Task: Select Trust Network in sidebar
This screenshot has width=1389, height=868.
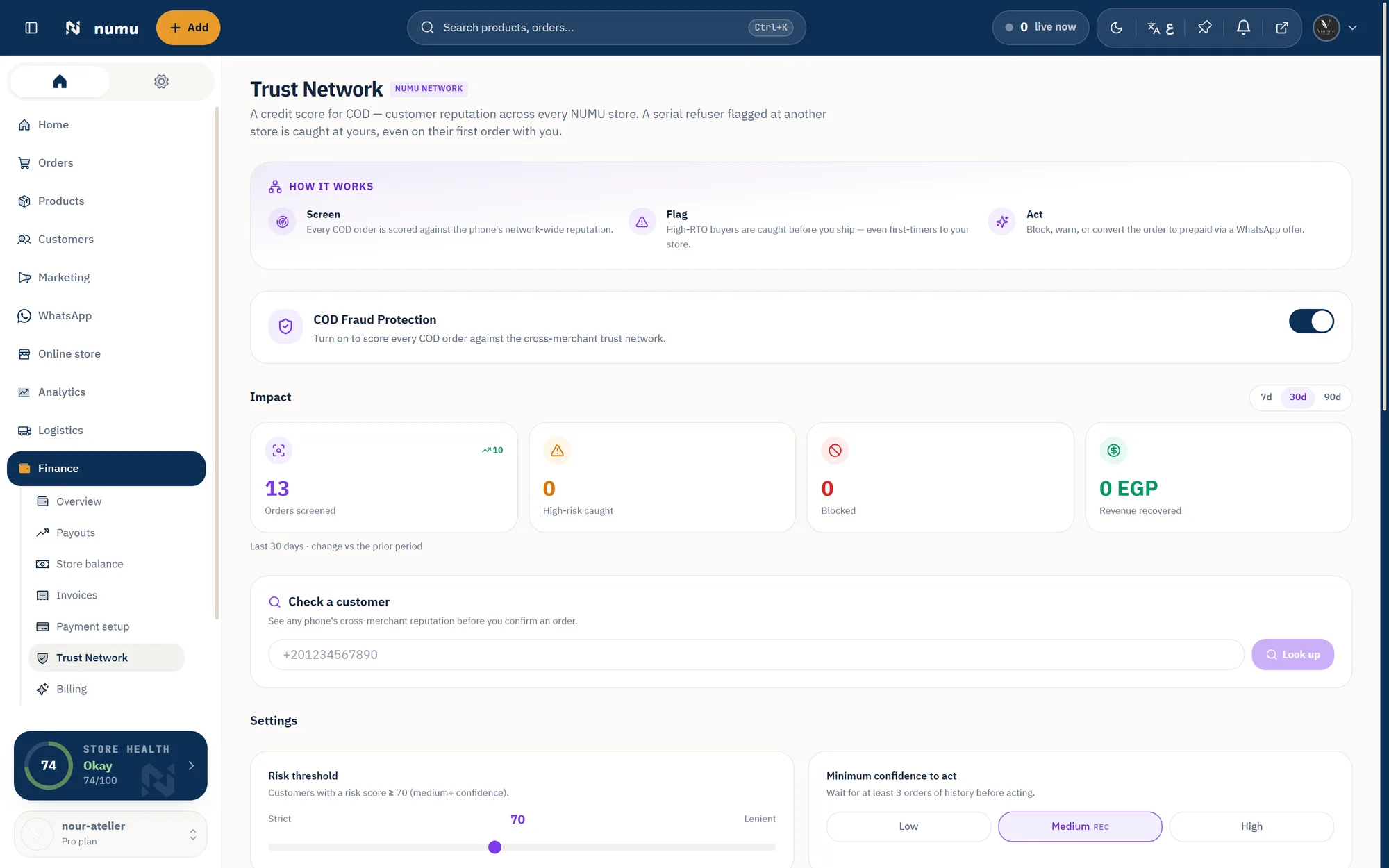Action: point(107,658)
